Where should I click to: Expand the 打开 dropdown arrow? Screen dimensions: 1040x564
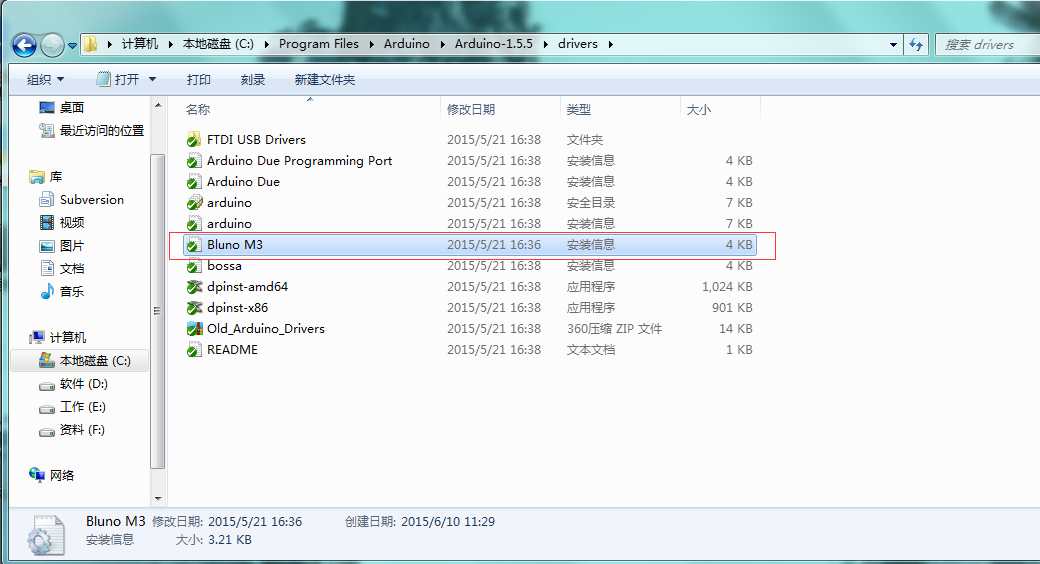click(x=153, y=80)
